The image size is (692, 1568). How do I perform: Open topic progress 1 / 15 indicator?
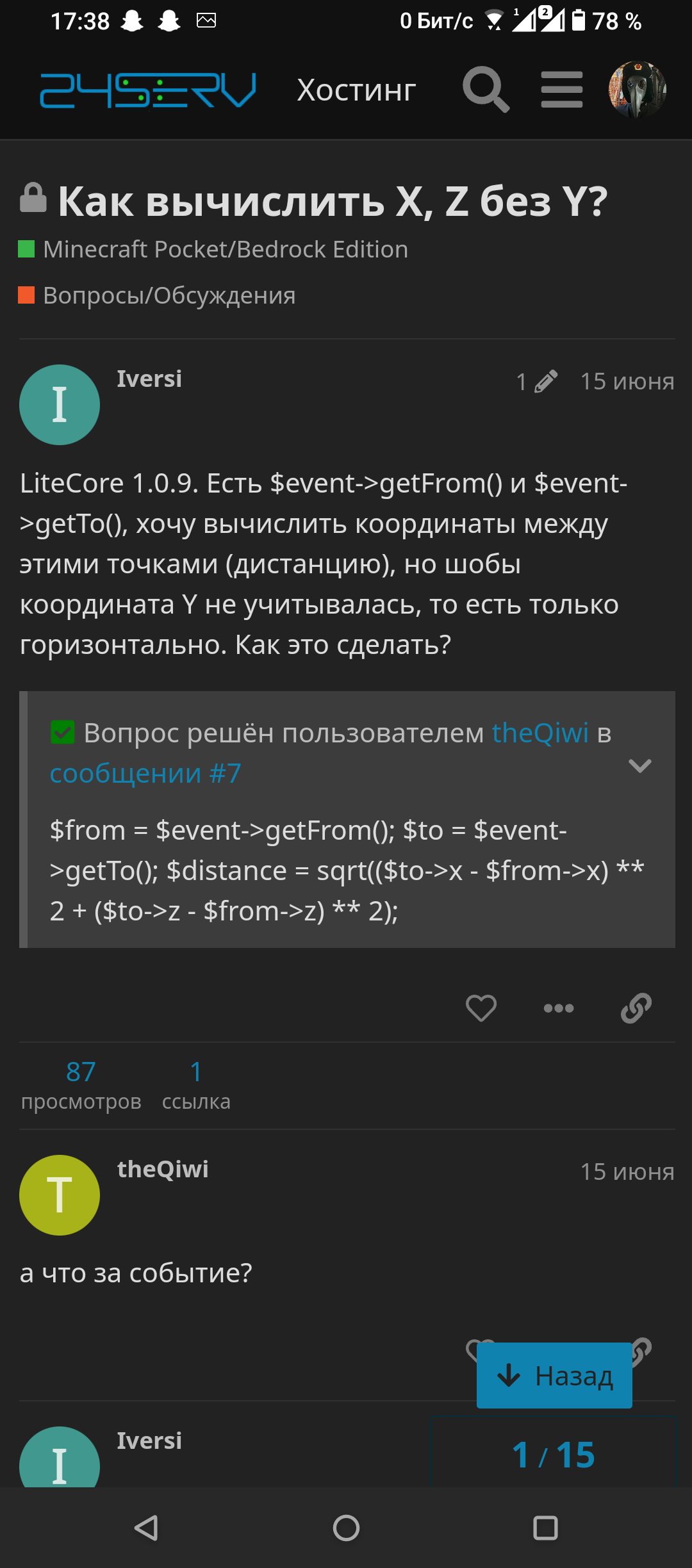click(x=554, y=1455)
